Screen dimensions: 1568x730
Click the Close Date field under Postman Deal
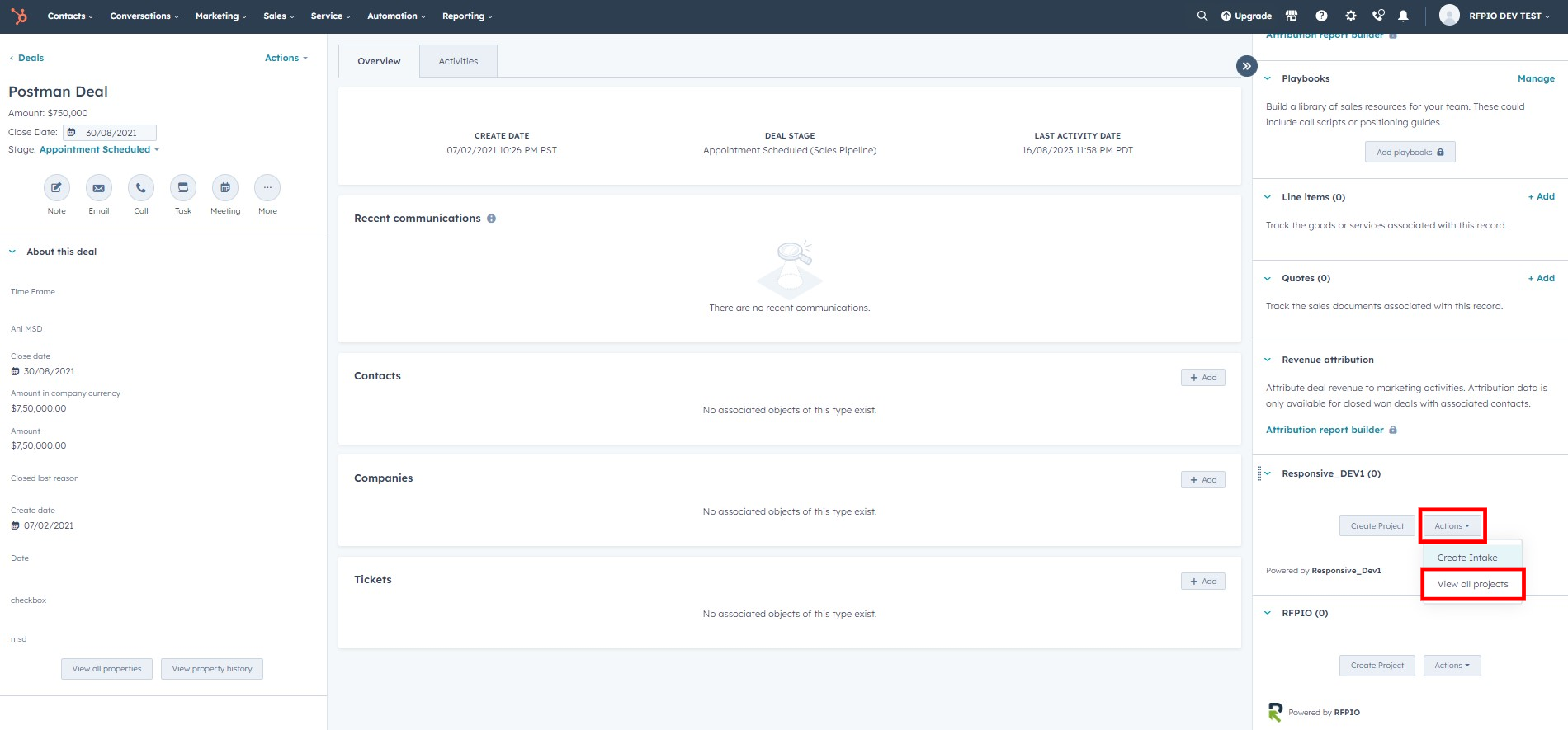(110, 133)
